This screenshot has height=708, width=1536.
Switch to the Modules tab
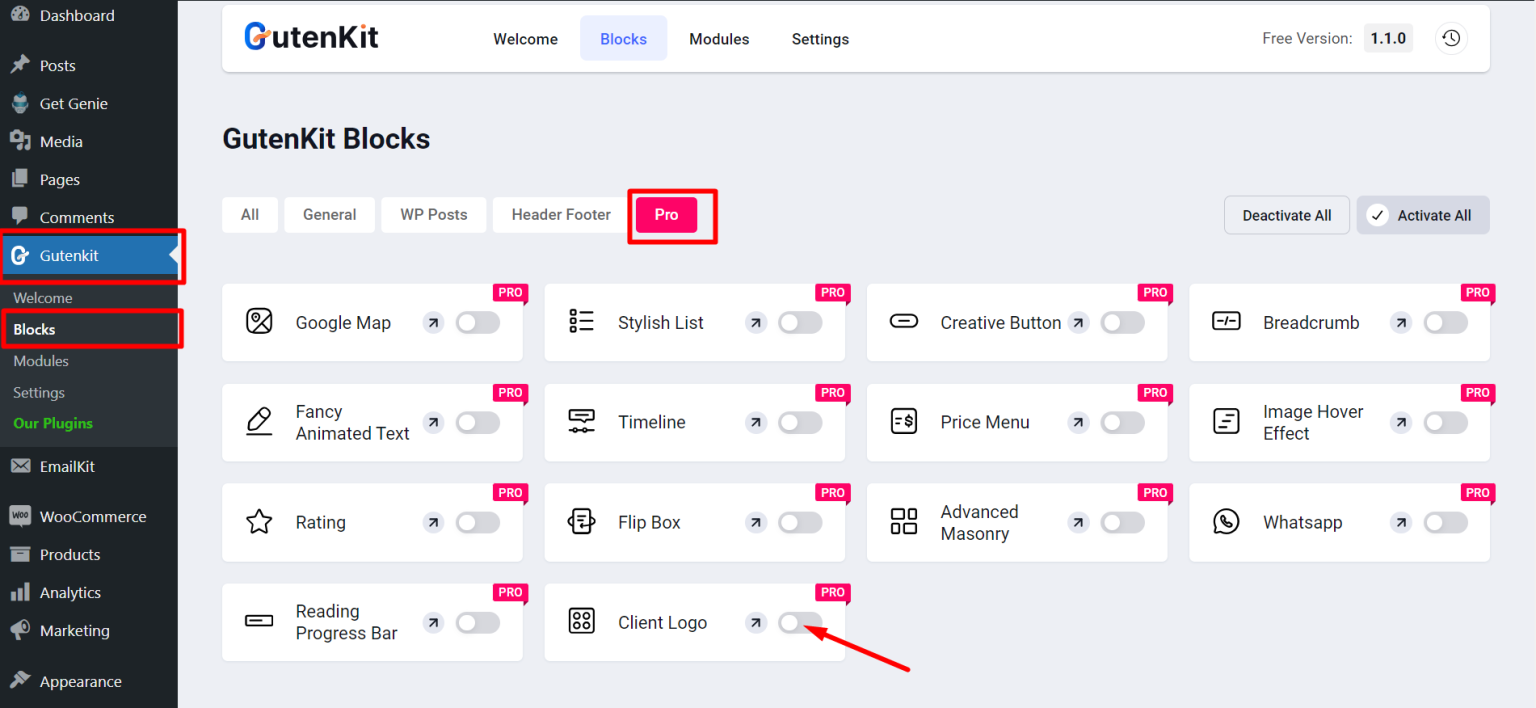[719, 39]
